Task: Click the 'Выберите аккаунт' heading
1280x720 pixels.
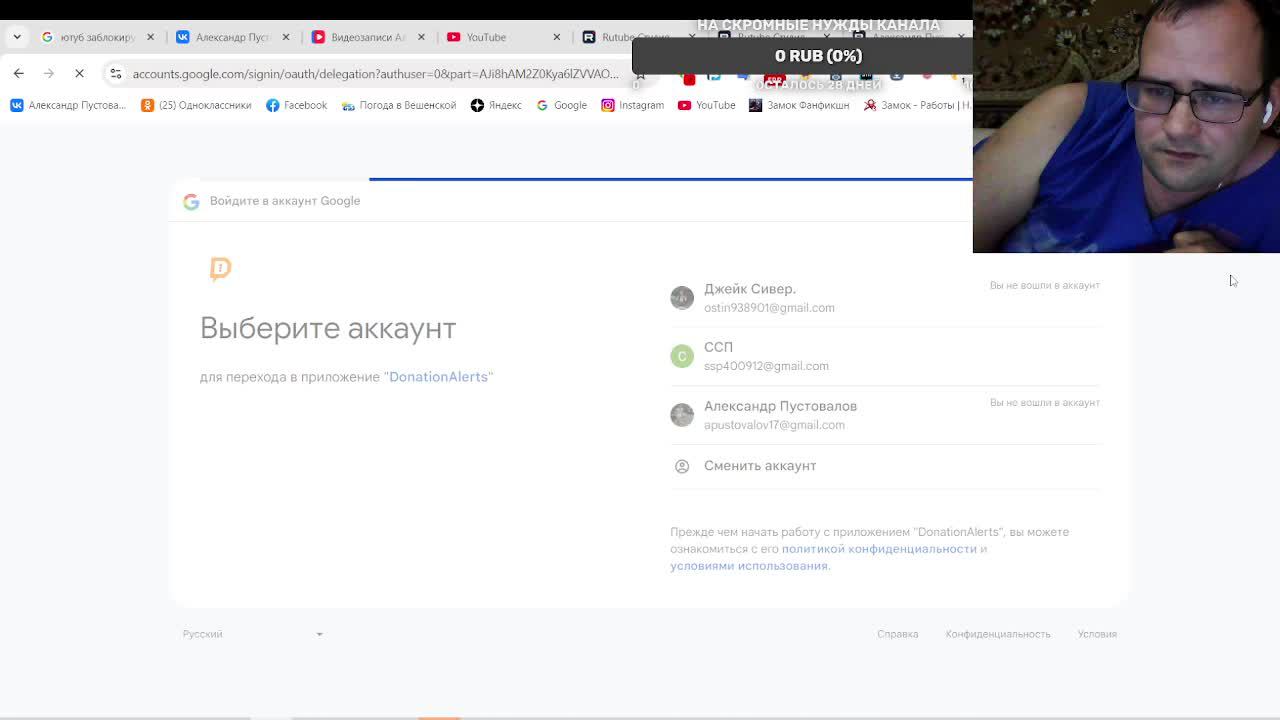Action: 328,328
